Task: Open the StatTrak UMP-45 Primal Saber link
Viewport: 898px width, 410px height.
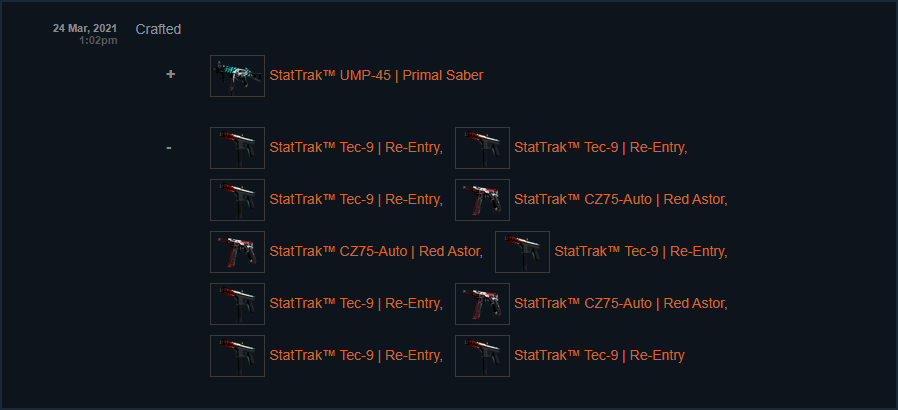Action: 376,76
